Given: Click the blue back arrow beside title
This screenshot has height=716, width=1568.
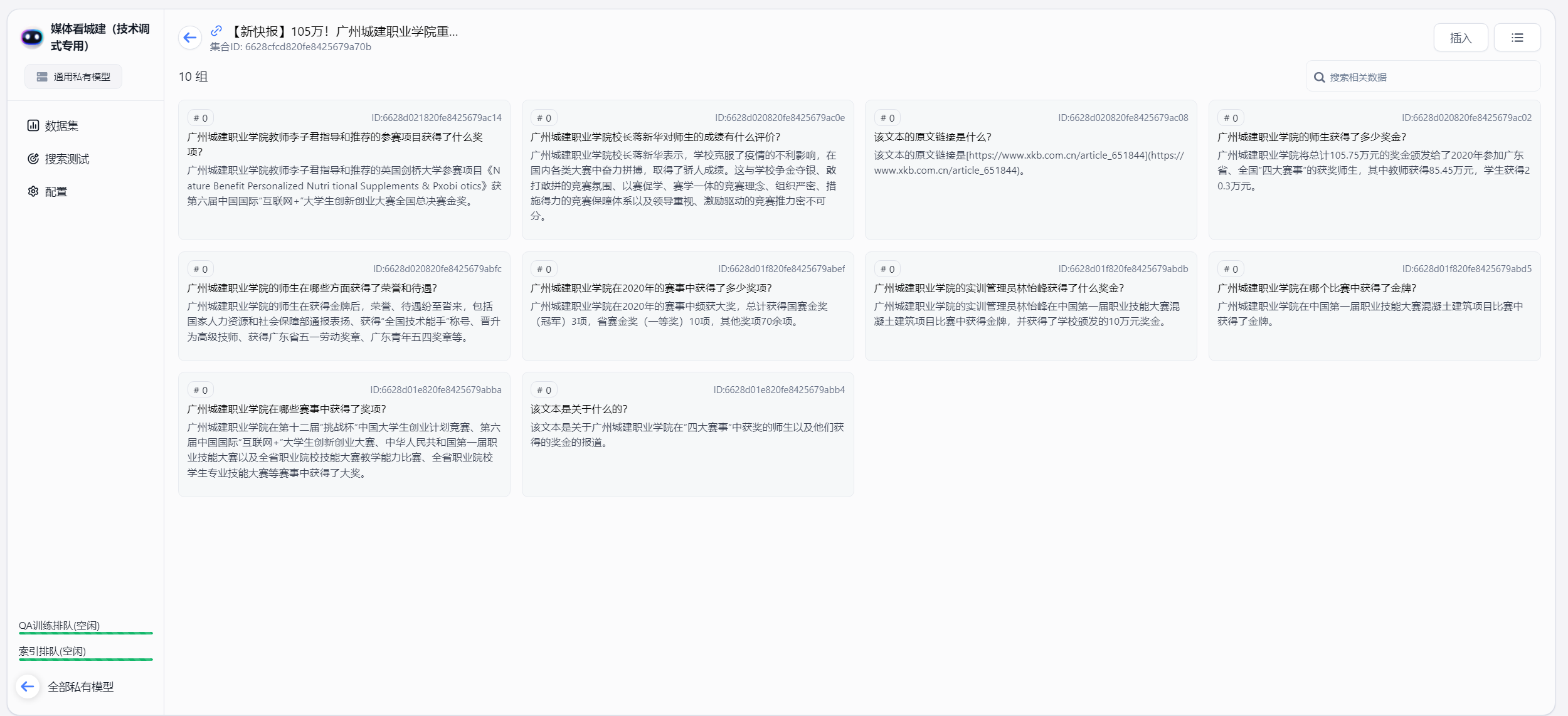Looking at the screenshot, I should pos(189,38).
